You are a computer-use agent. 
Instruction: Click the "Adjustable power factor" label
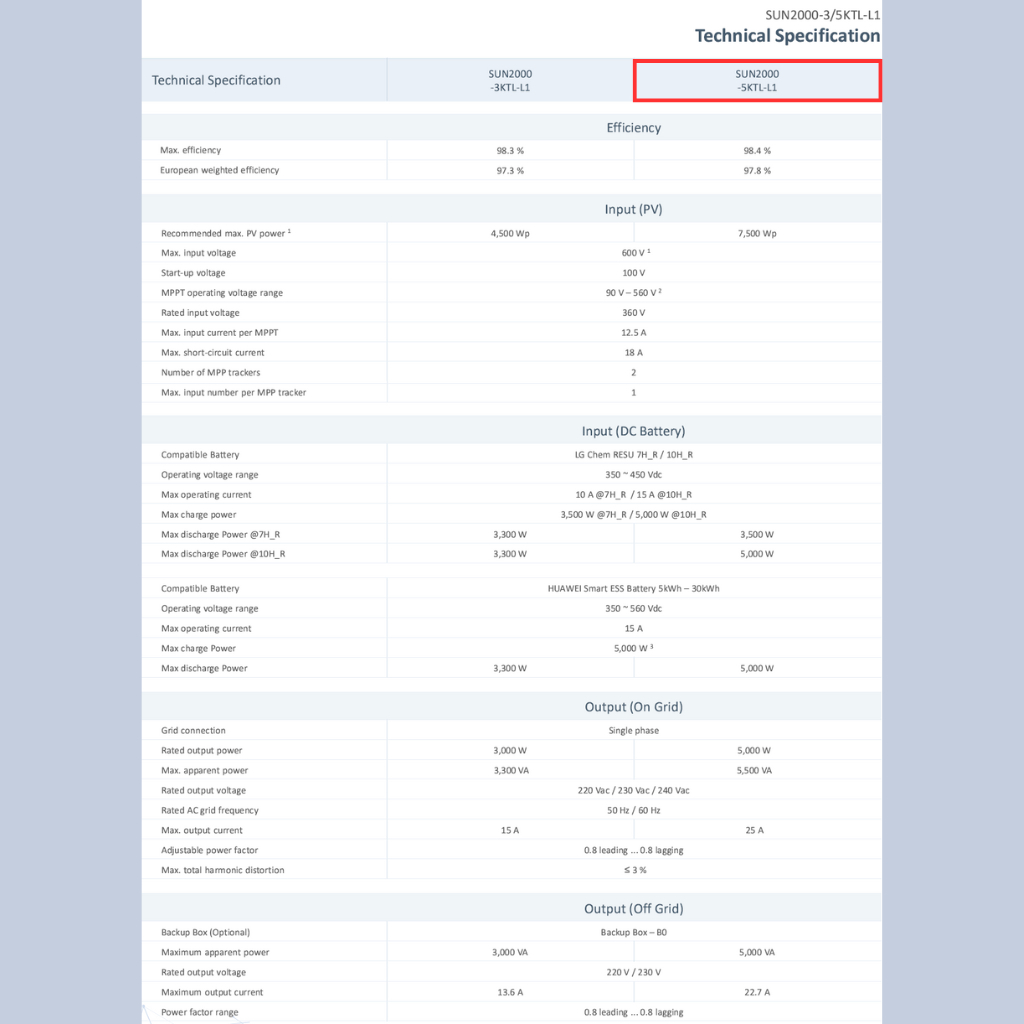coord(209,850)
